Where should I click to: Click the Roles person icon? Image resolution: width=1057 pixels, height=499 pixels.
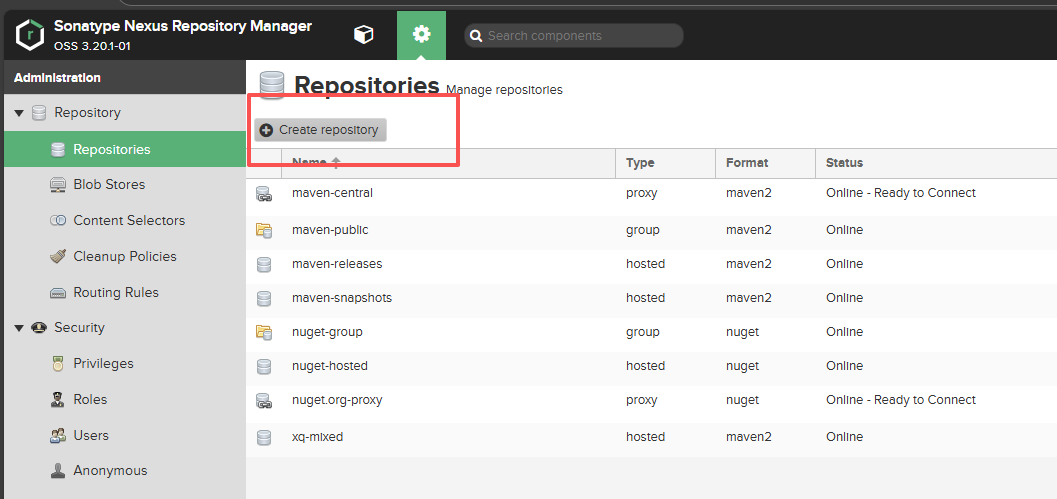[58, 399]
